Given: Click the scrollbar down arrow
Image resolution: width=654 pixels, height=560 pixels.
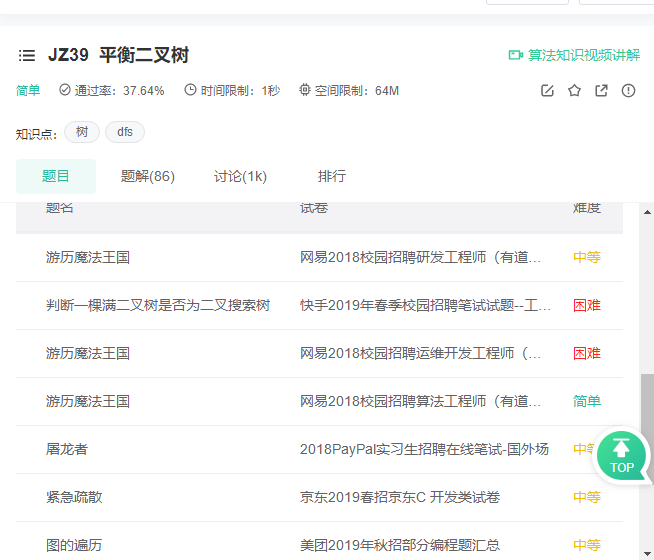Looking at the screenshot, I should [647, 554].
